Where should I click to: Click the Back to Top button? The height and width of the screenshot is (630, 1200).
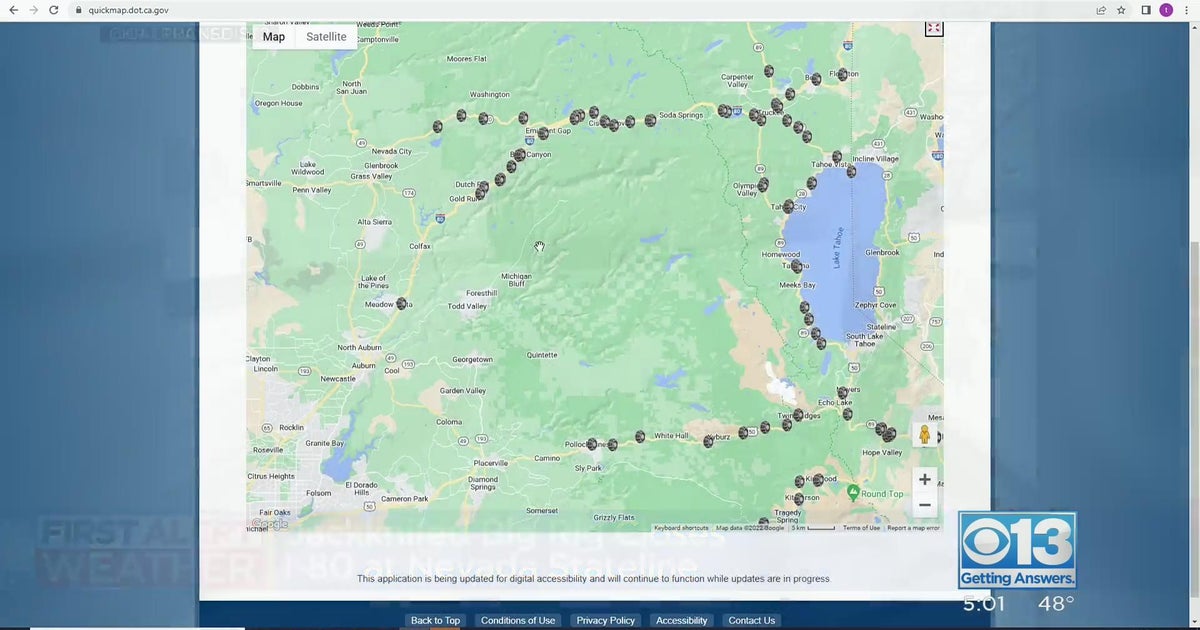[435, 620]
